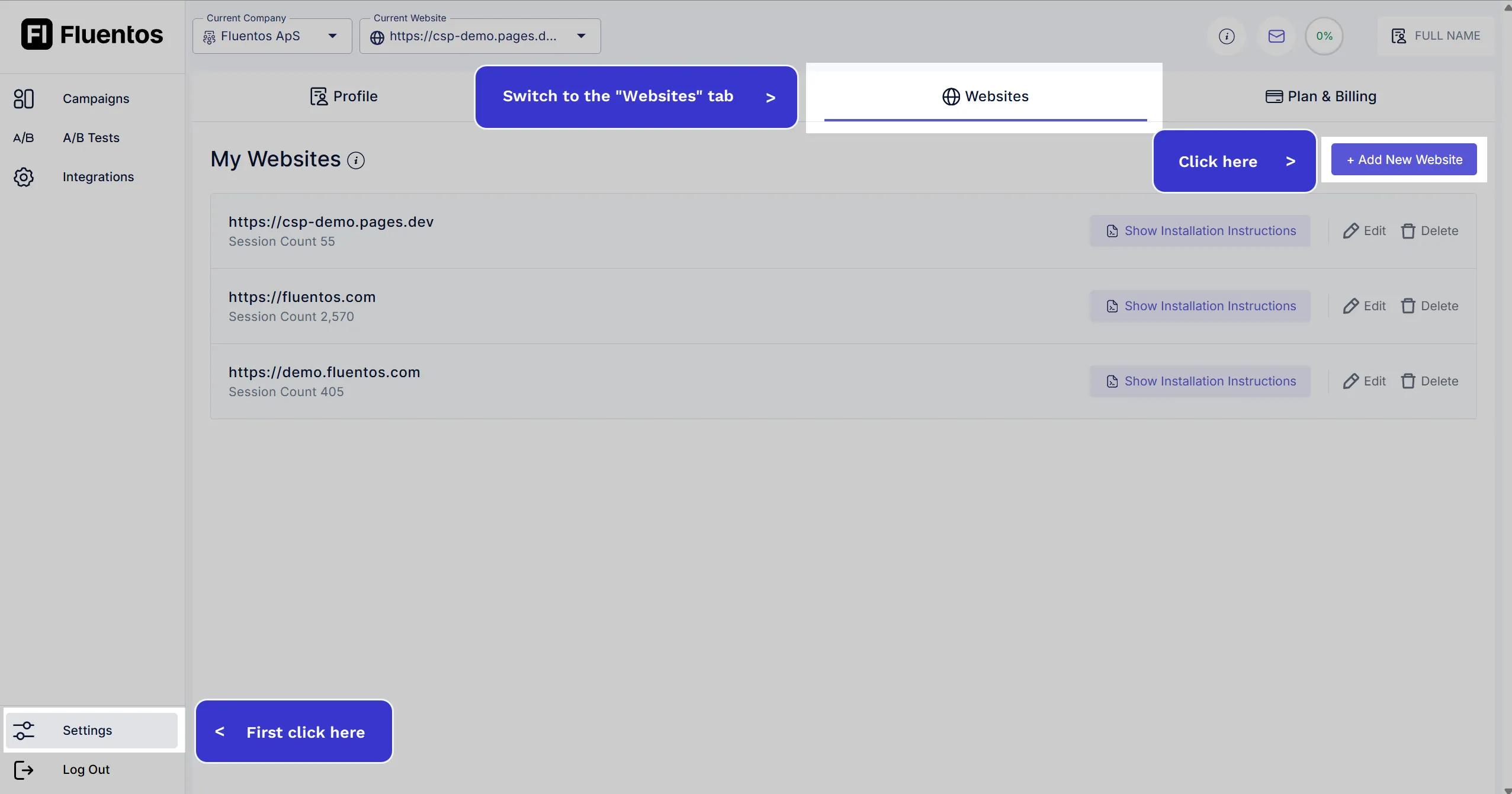Show Installation Instructions for demo.fluentos.com
The height and width of the screenshot is (794, 1512).
point(1200,381)
